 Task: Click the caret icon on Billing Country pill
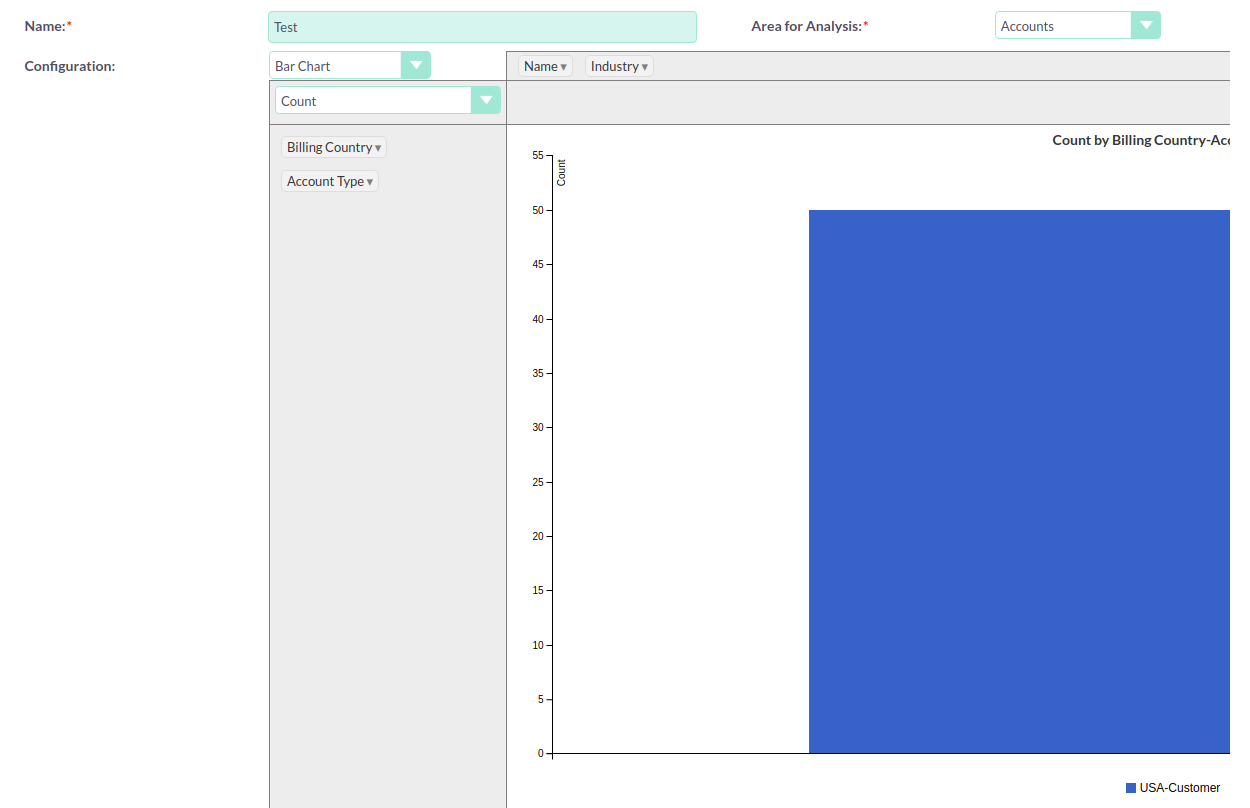[377, 147]
